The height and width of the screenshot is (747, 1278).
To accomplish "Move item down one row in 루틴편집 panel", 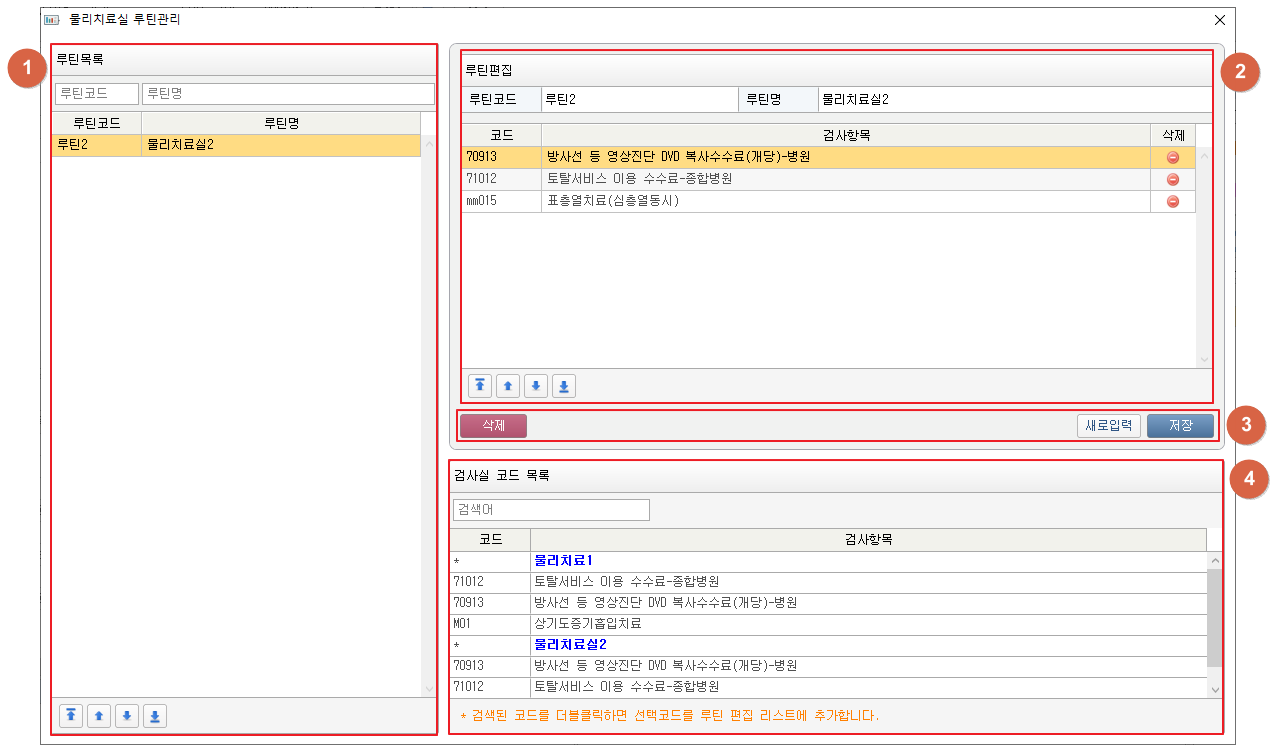I will (536, 386).
